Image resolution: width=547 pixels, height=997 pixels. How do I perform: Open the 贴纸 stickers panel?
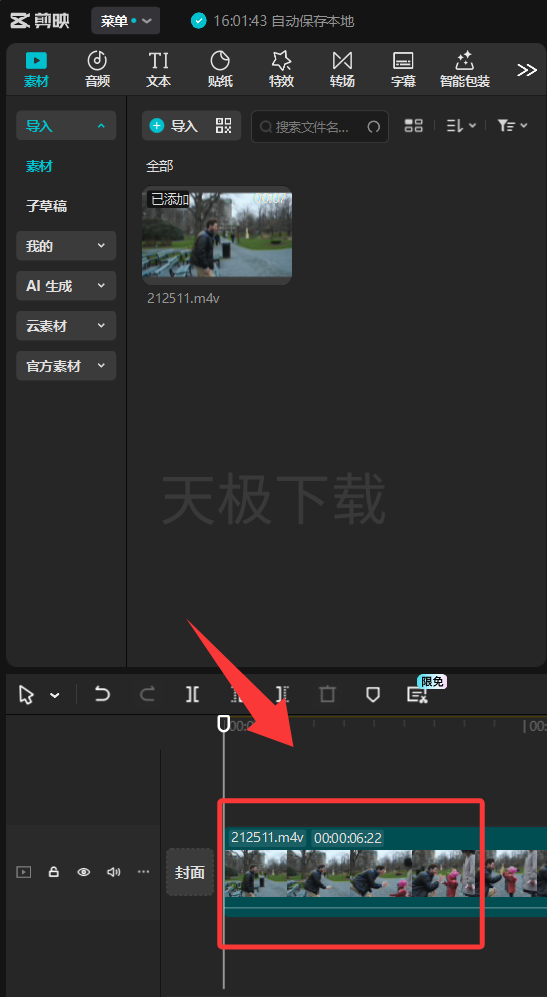tap(220, 69)
